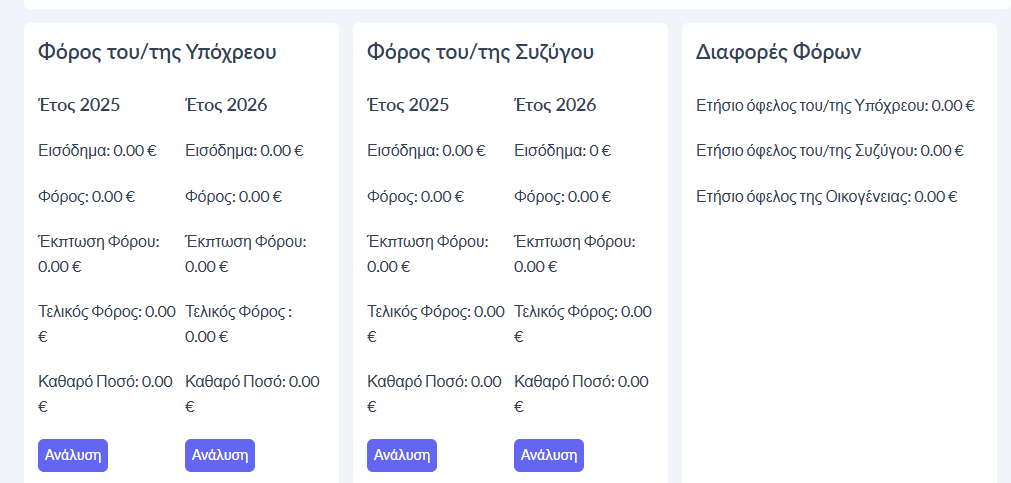Click 'Έτος 2025' heading in Υπόχρεου card
The width and height of the screenshot is (1011, 483).
click(79, 105)
